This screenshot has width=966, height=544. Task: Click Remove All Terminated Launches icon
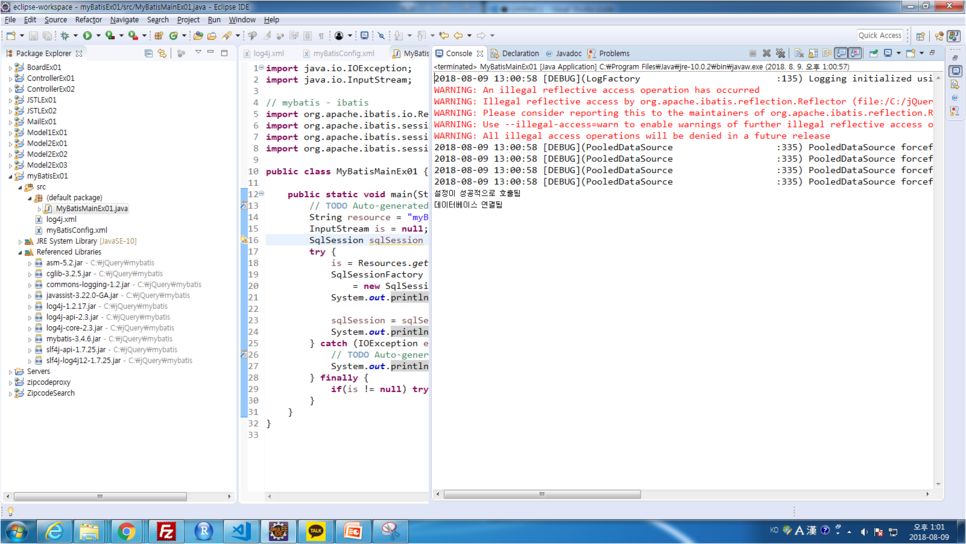pos(781,53)
